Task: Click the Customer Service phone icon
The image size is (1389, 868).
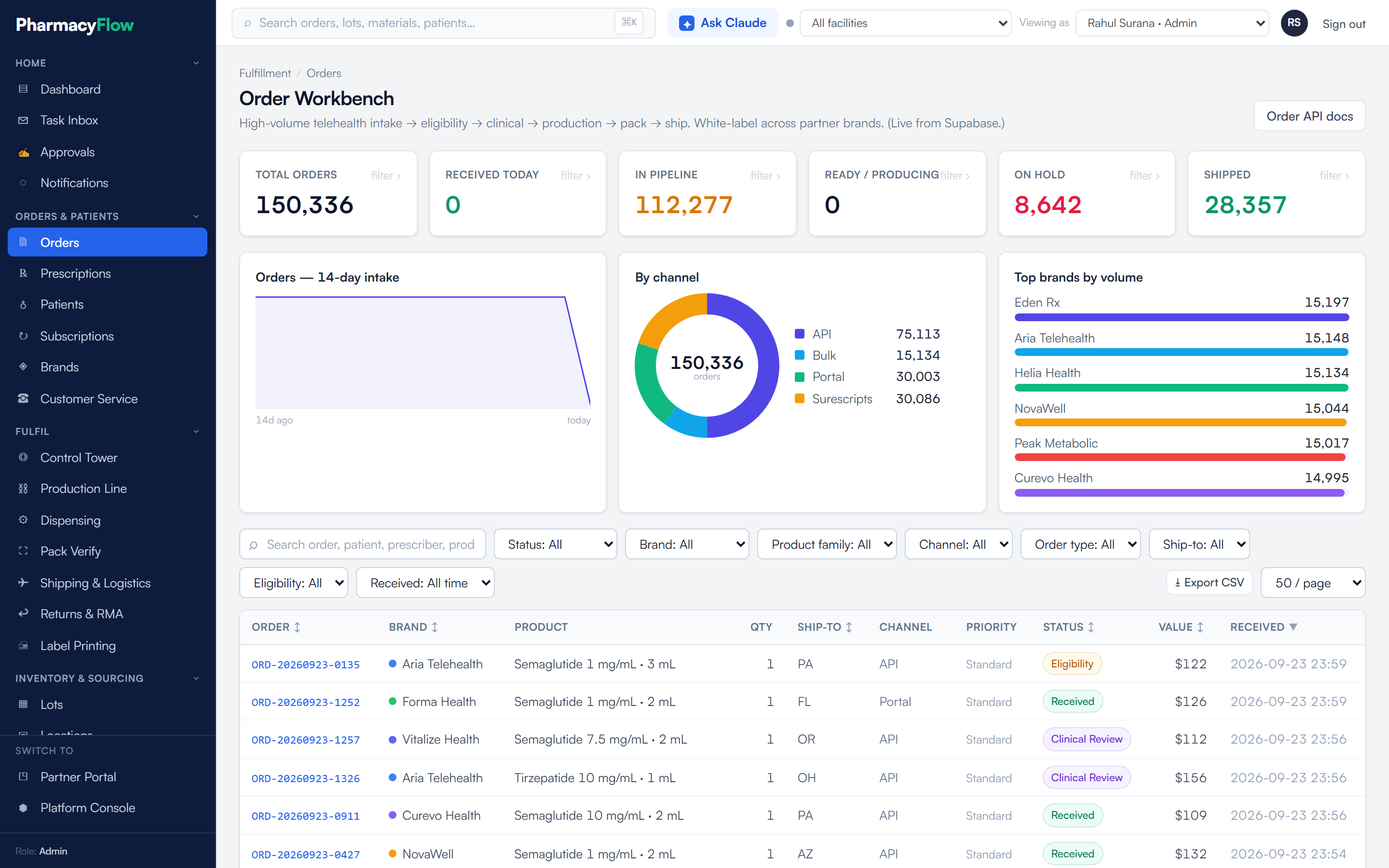Action: pos(23,398)
